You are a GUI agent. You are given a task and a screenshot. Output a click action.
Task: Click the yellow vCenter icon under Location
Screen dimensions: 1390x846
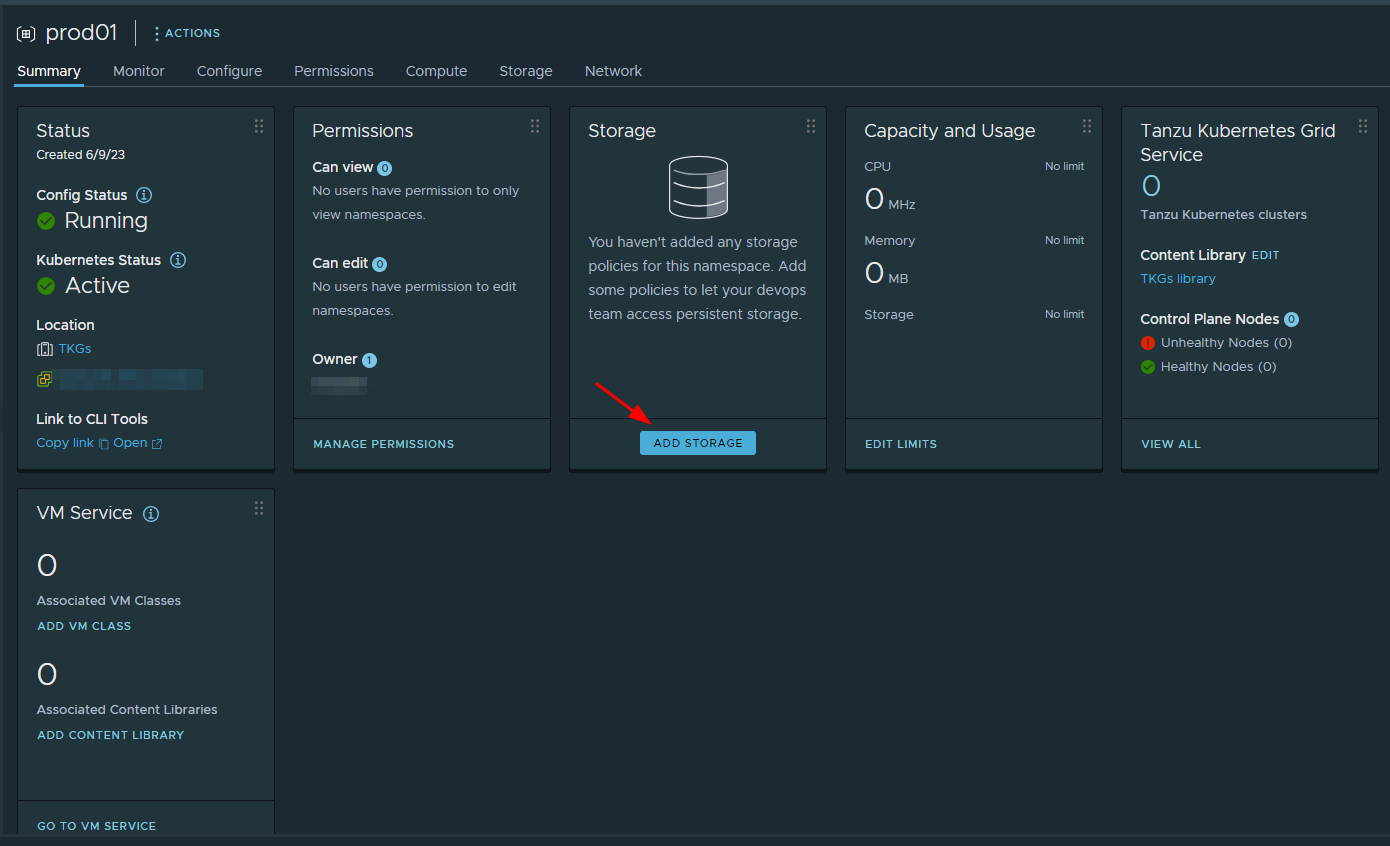coord(44,379)
